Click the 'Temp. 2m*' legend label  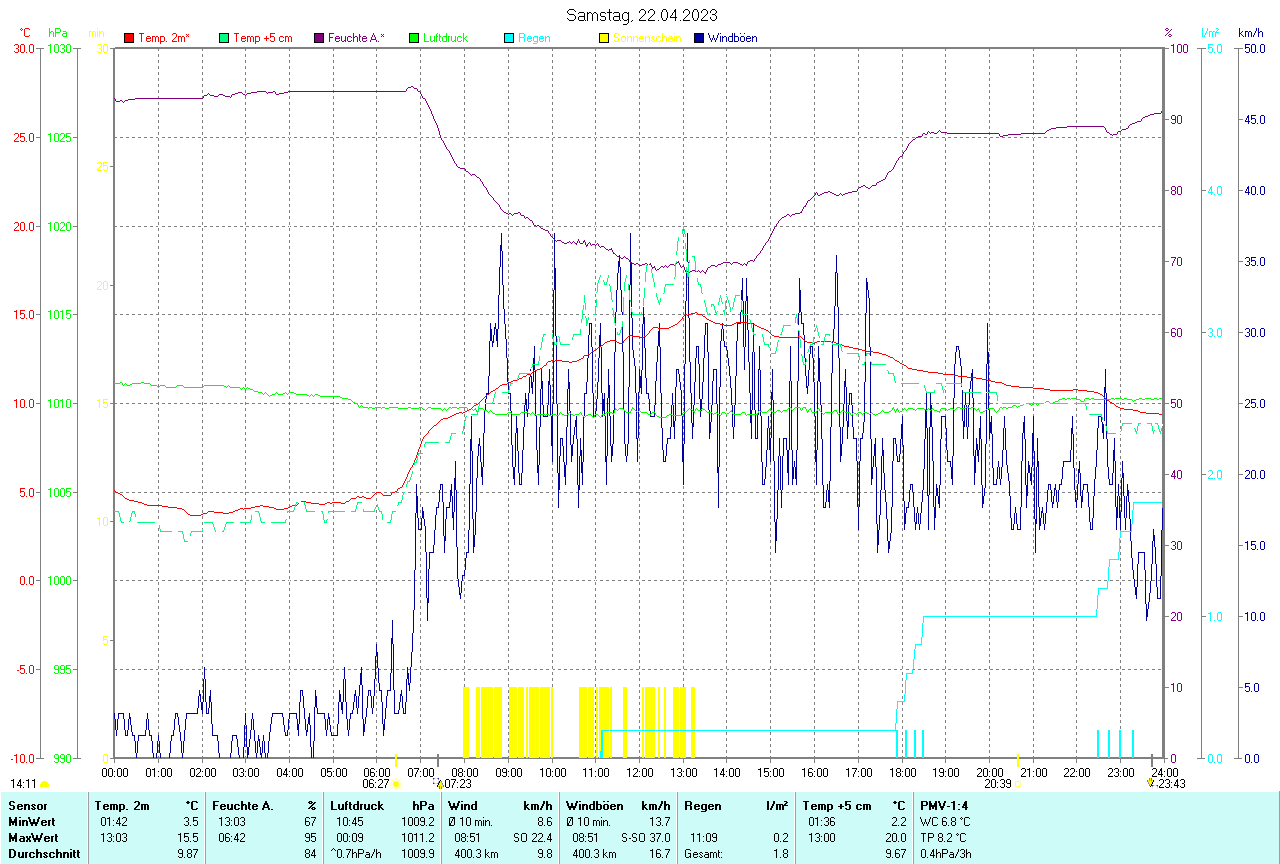[x=164, y=38]
